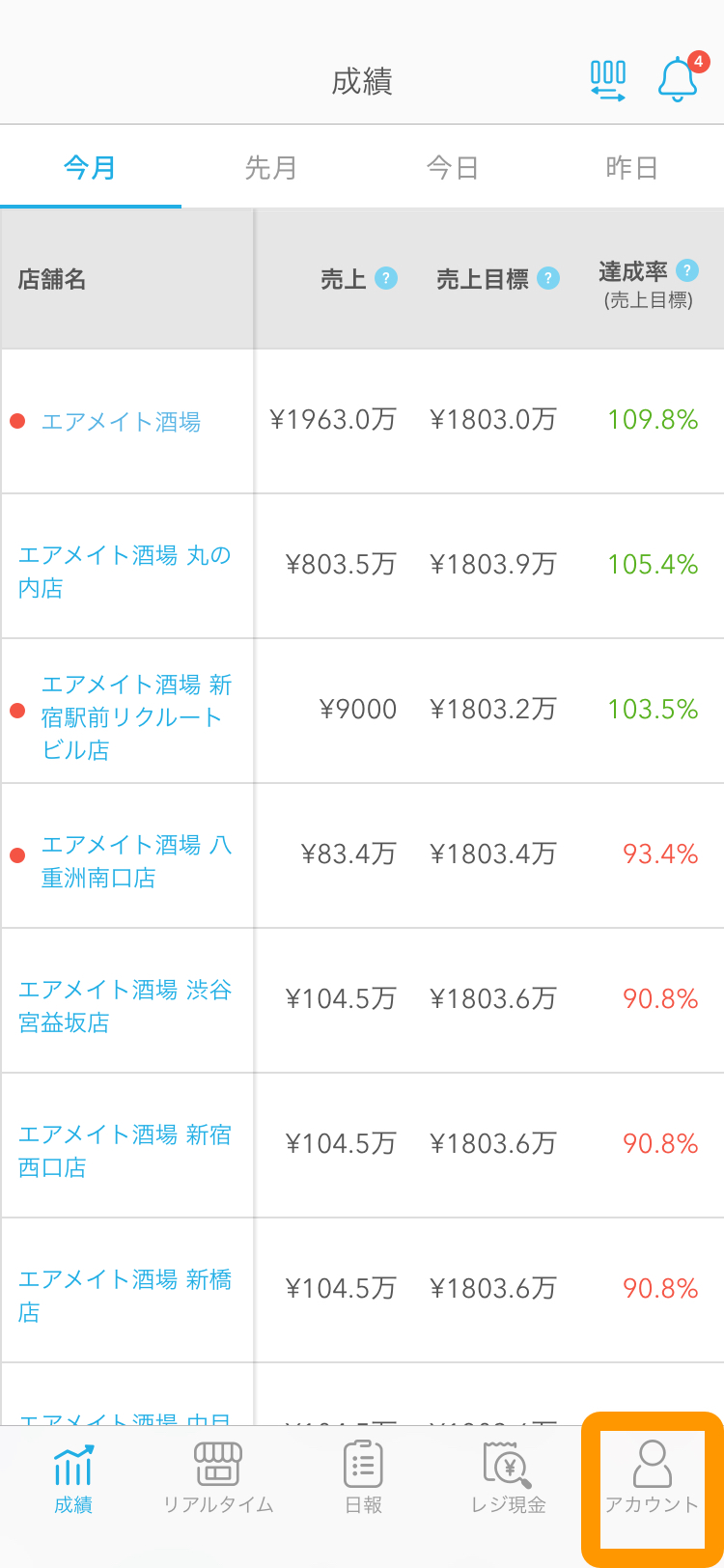This screenshot has width=724, height=1568.
Task: Open the column reorder icon
Action: pyautogui.click(x=608, y=81)
